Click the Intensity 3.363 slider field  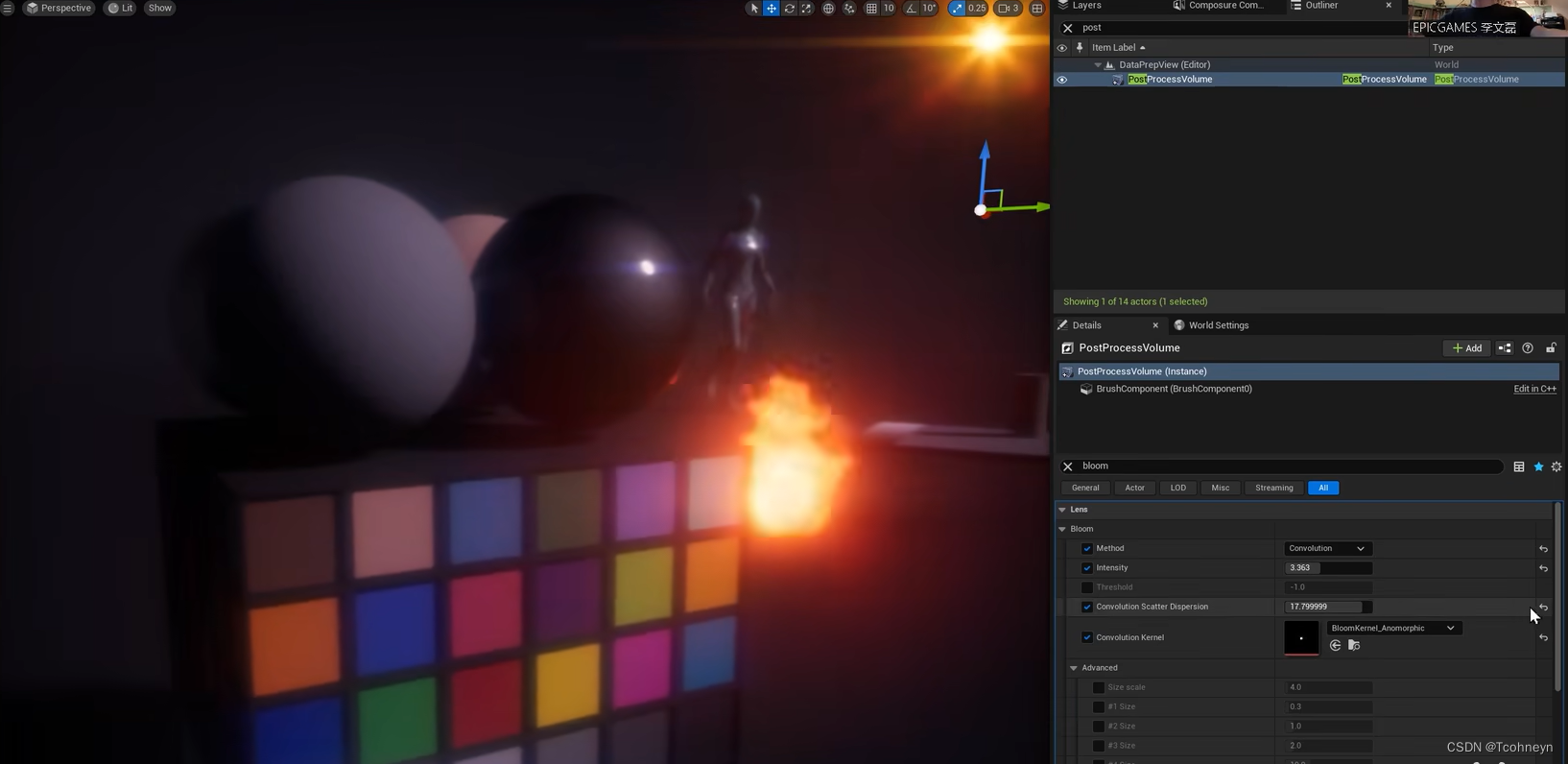click(x=1328, y=568)
